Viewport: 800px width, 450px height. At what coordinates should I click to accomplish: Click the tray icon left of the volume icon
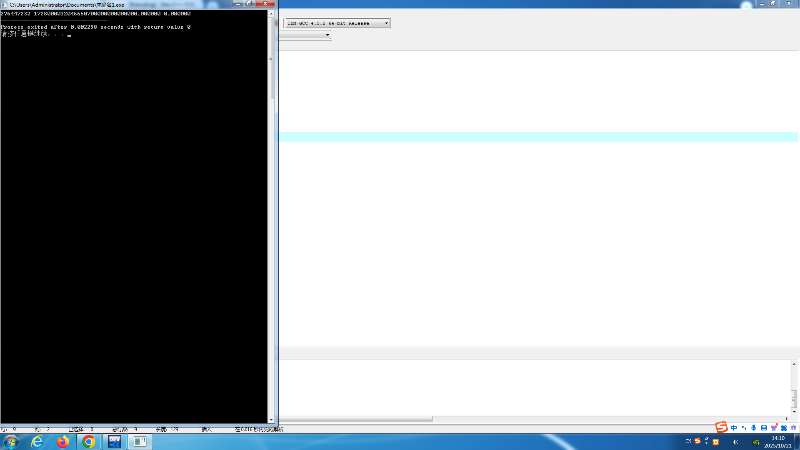pos(716,442)
